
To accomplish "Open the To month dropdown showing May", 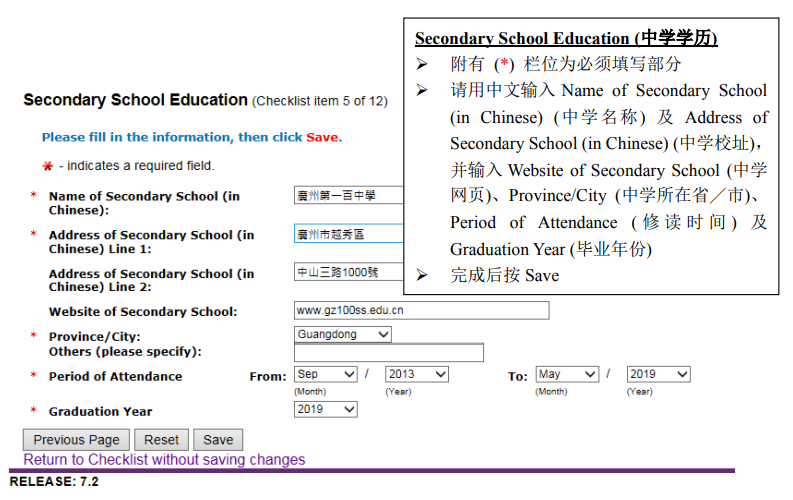I will [566, 374].
